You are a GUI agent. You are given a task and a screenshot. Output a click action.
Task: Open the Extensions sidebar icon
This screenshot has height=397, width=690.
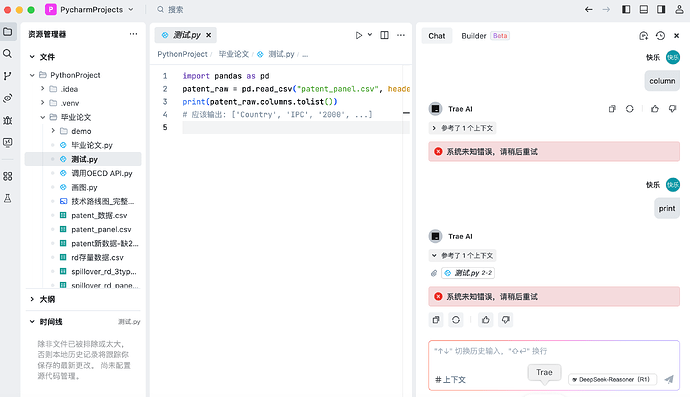coord(7,176)
